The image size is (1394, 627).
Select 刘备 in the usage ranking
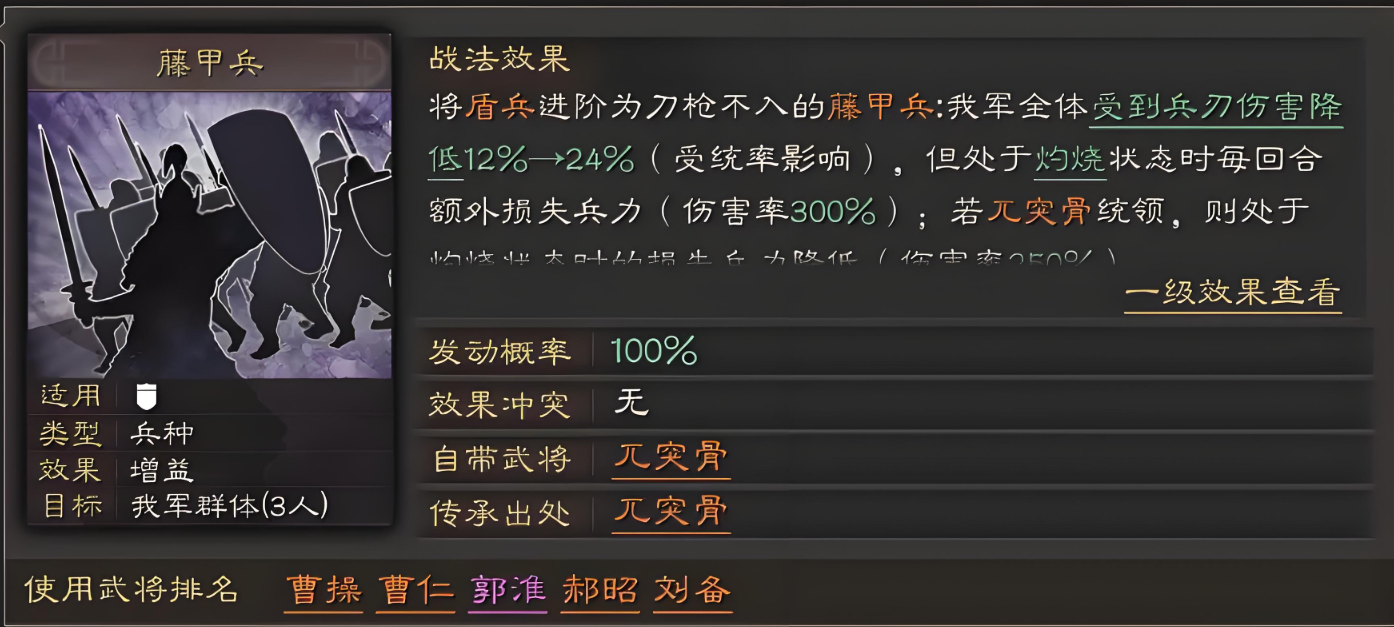pos(691,591)
